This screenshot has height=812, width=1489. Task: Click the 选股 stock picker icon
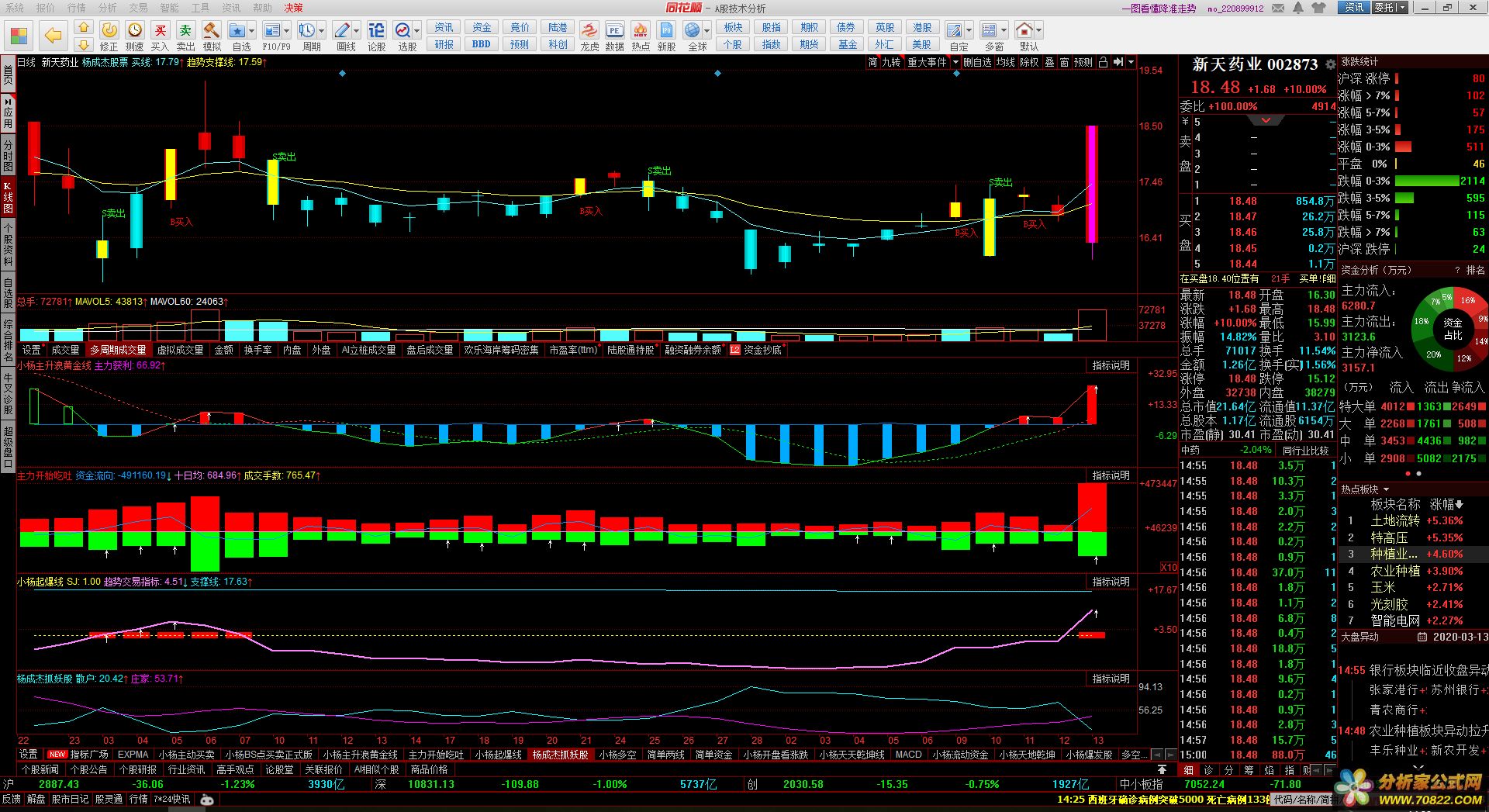click(x=402, y=30)
